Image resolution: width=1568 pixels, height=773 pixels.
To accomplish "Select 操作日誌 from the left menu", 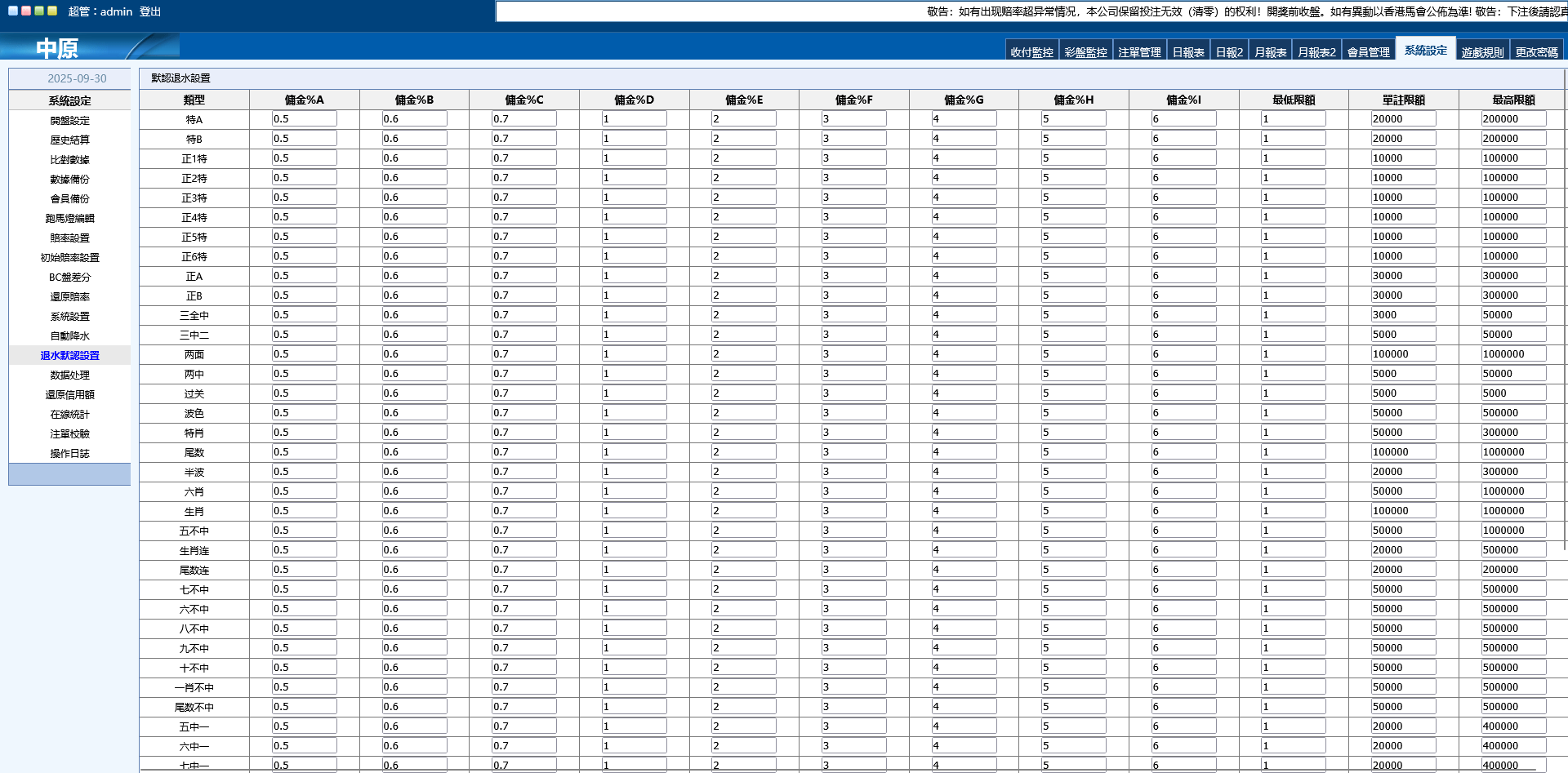I will tap(69, 454).
